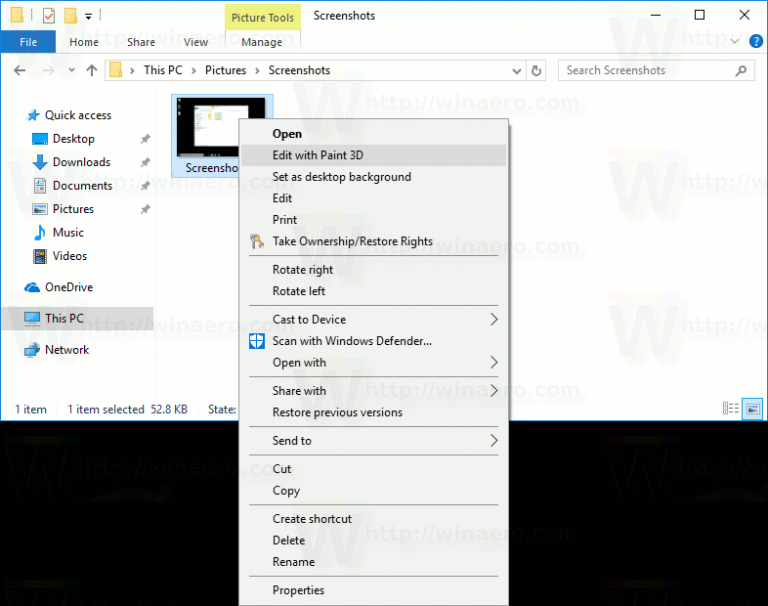
Task: Open the address bar history dropdown
Action: pos(516,71)
